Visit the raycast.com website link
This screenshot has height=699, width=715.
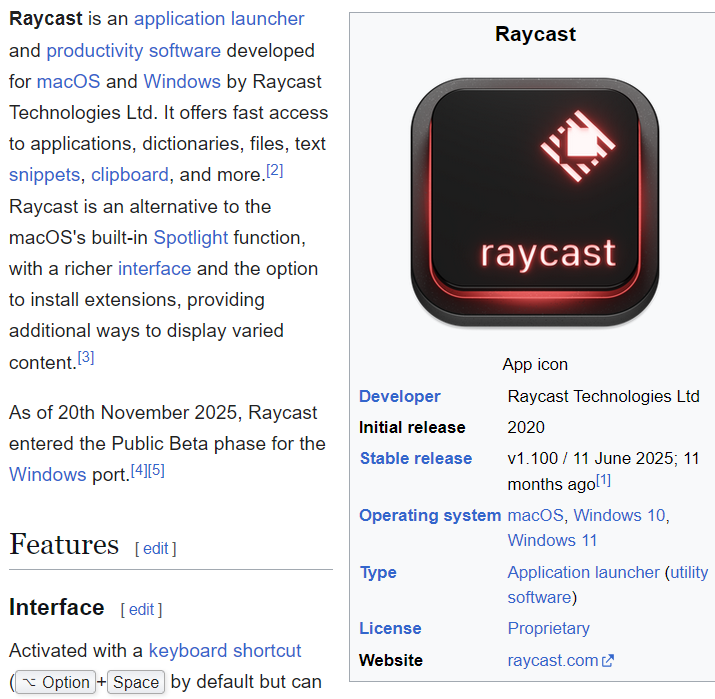553,661
